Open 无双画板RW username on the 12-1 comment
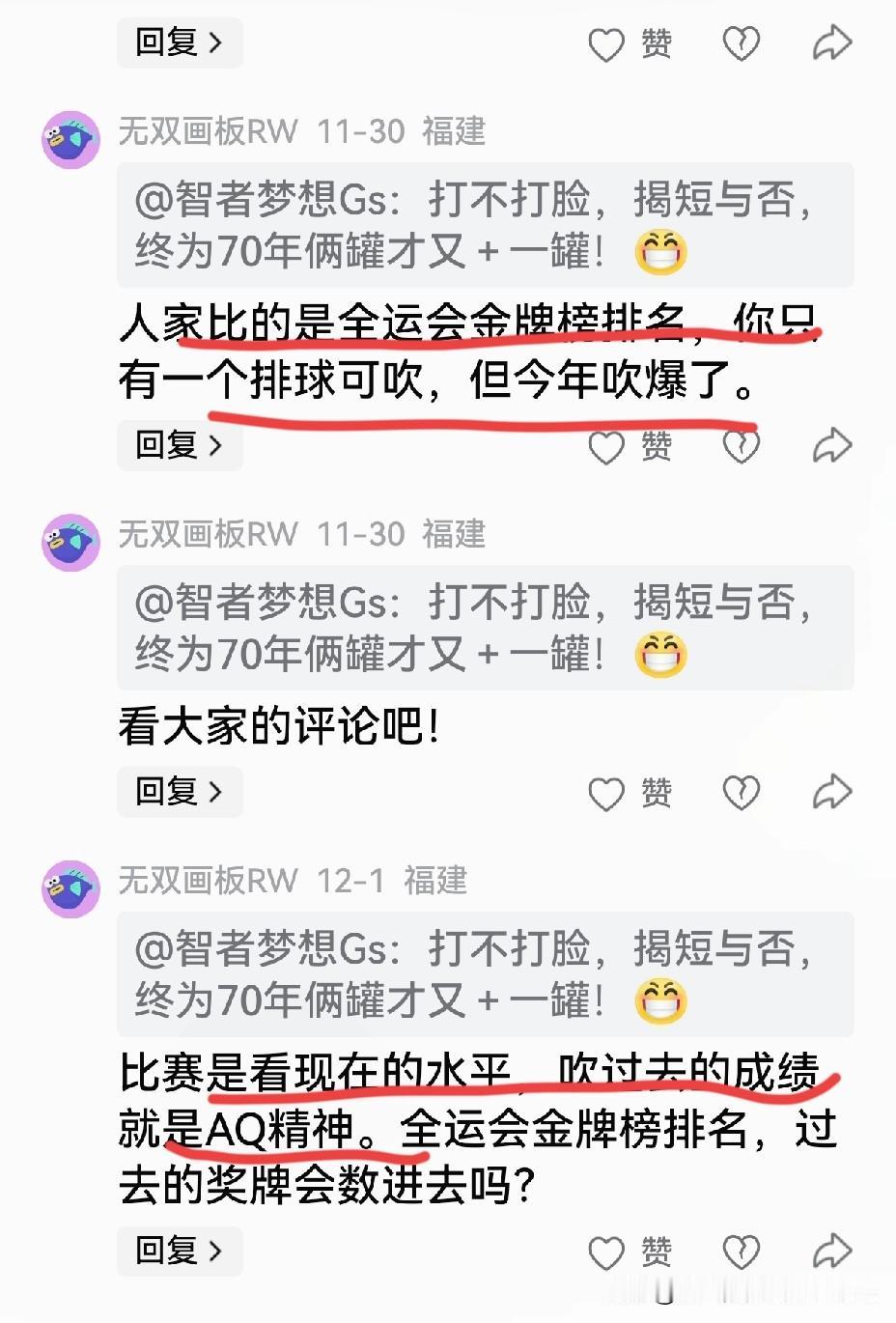Viewport: 896px width, 1323px height. pyautogui.click(x=208, y=881)
